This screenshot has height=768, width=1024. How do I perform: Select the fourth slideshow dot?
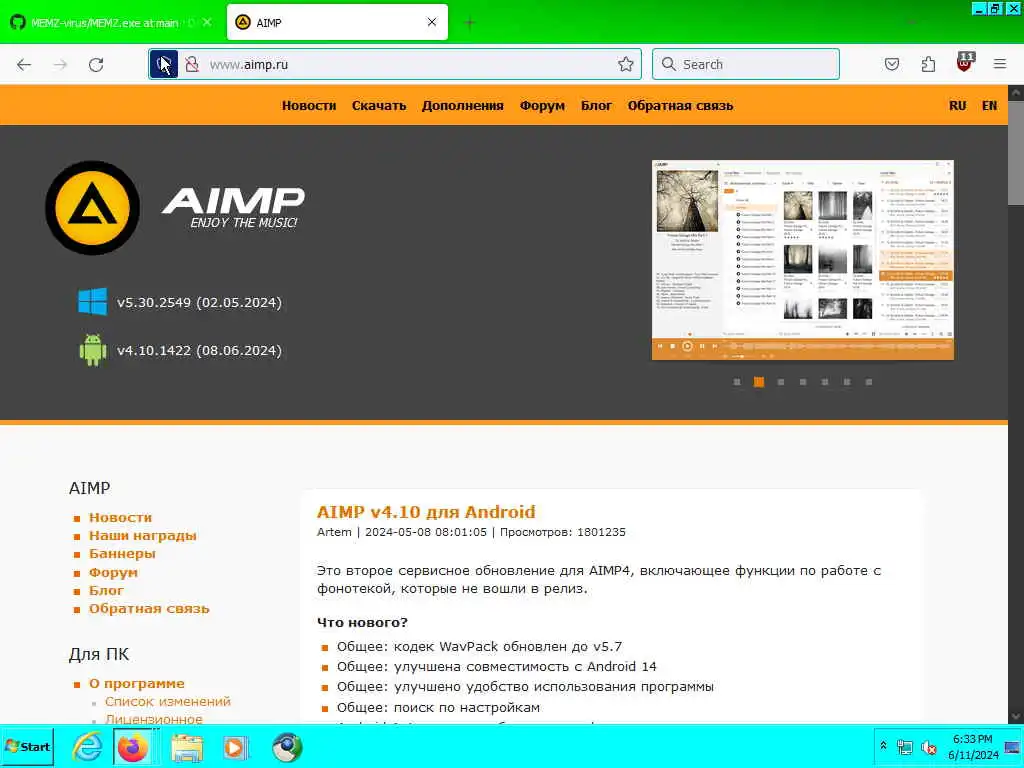tap(803, 382)
